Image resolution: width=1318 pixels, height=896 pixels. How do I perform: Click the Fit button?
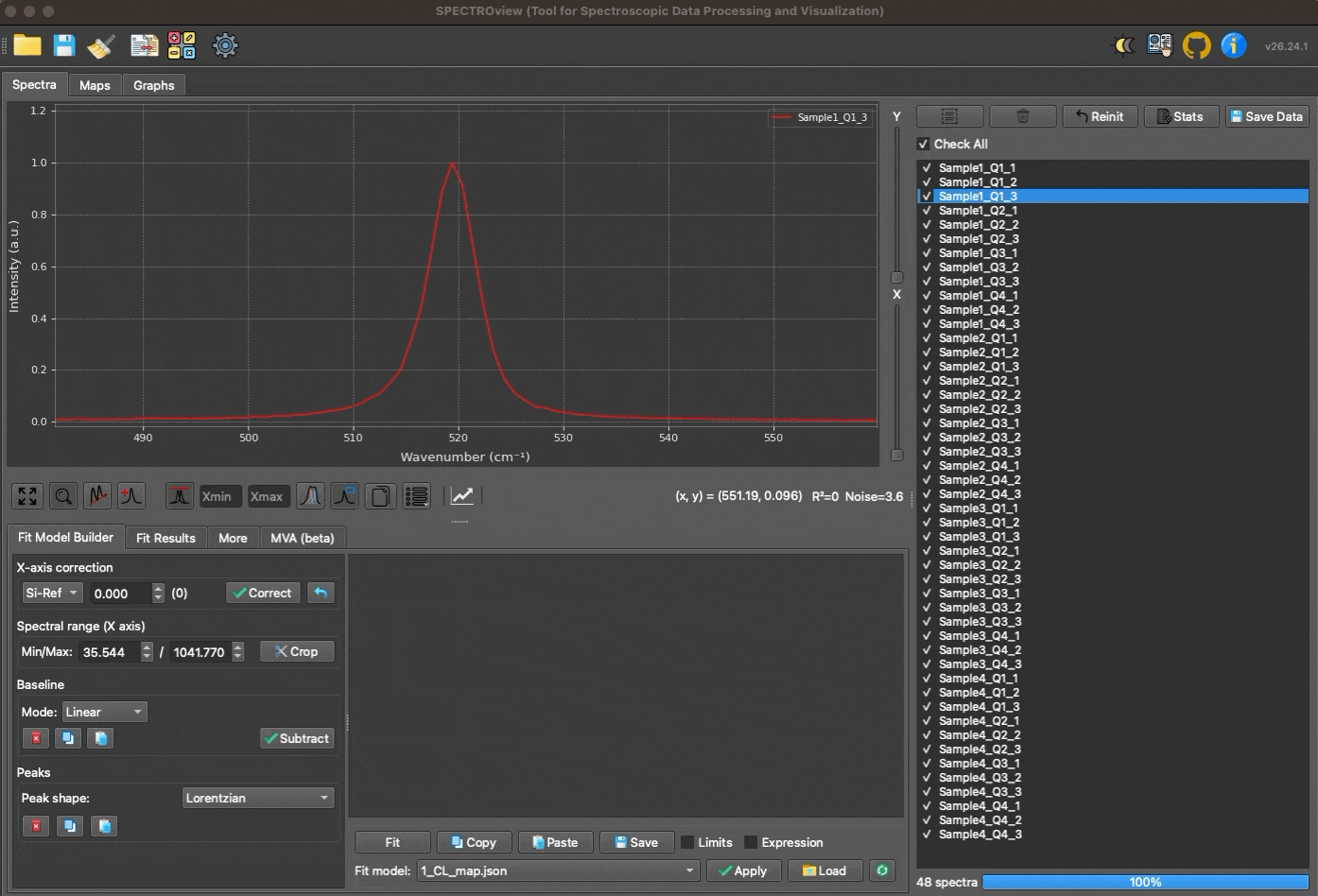point(392,842)
